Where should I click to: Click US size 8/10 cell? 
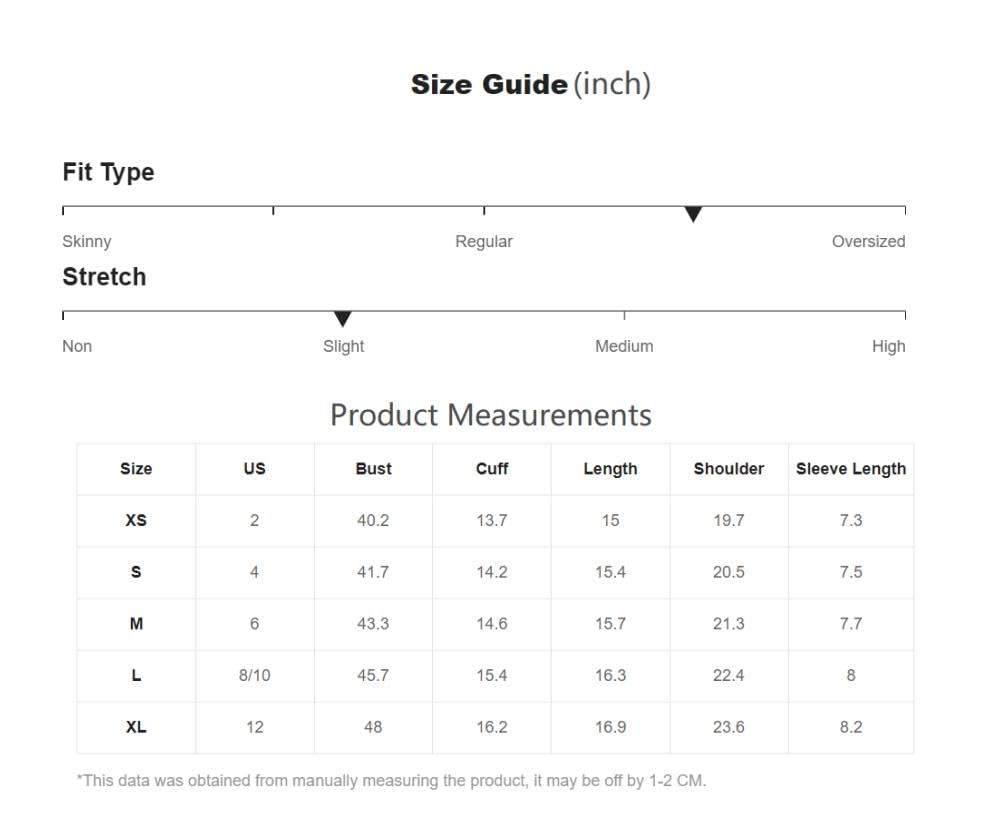tap(254, 675)
